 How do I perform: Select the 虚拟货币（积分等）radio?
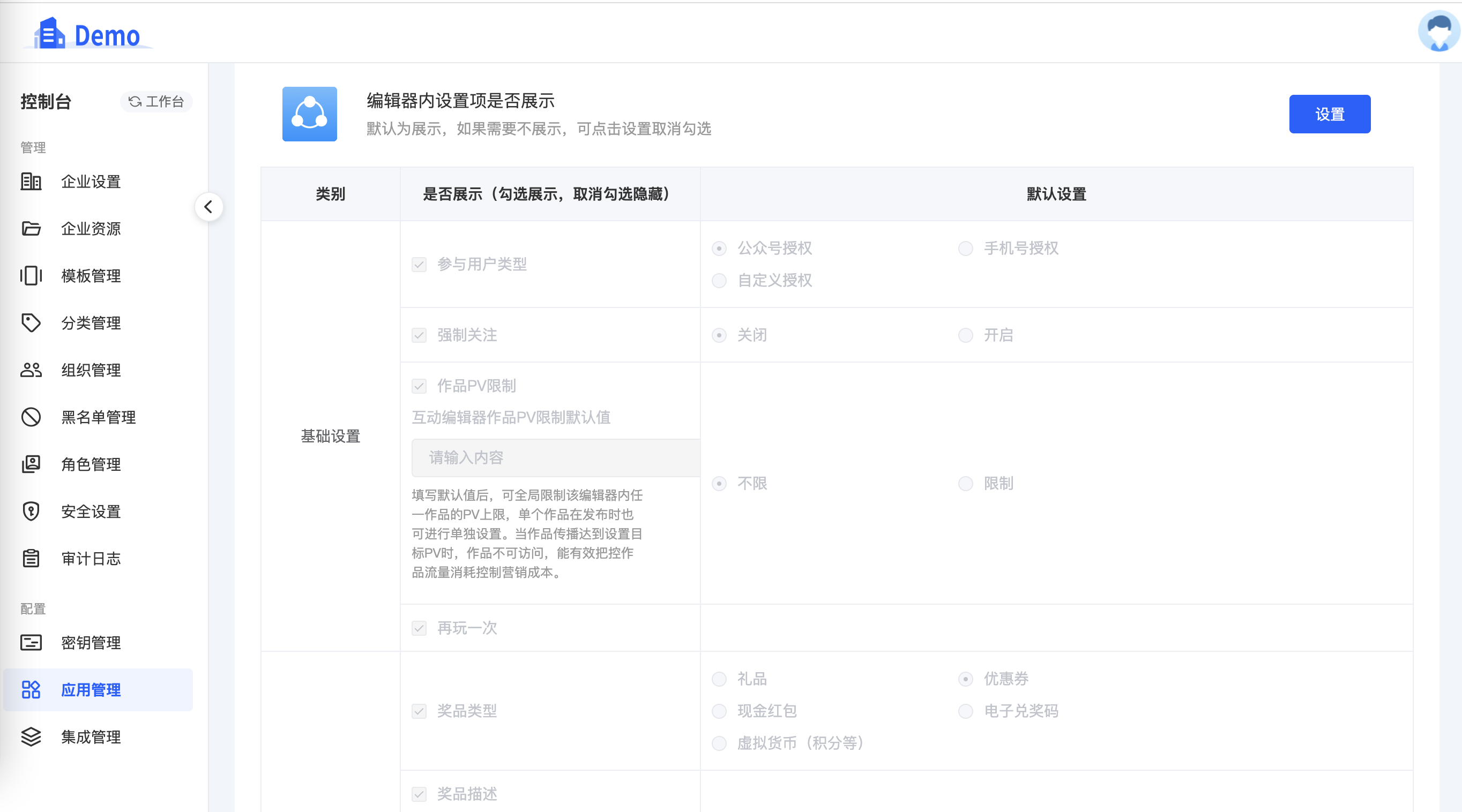coord(719,743)
